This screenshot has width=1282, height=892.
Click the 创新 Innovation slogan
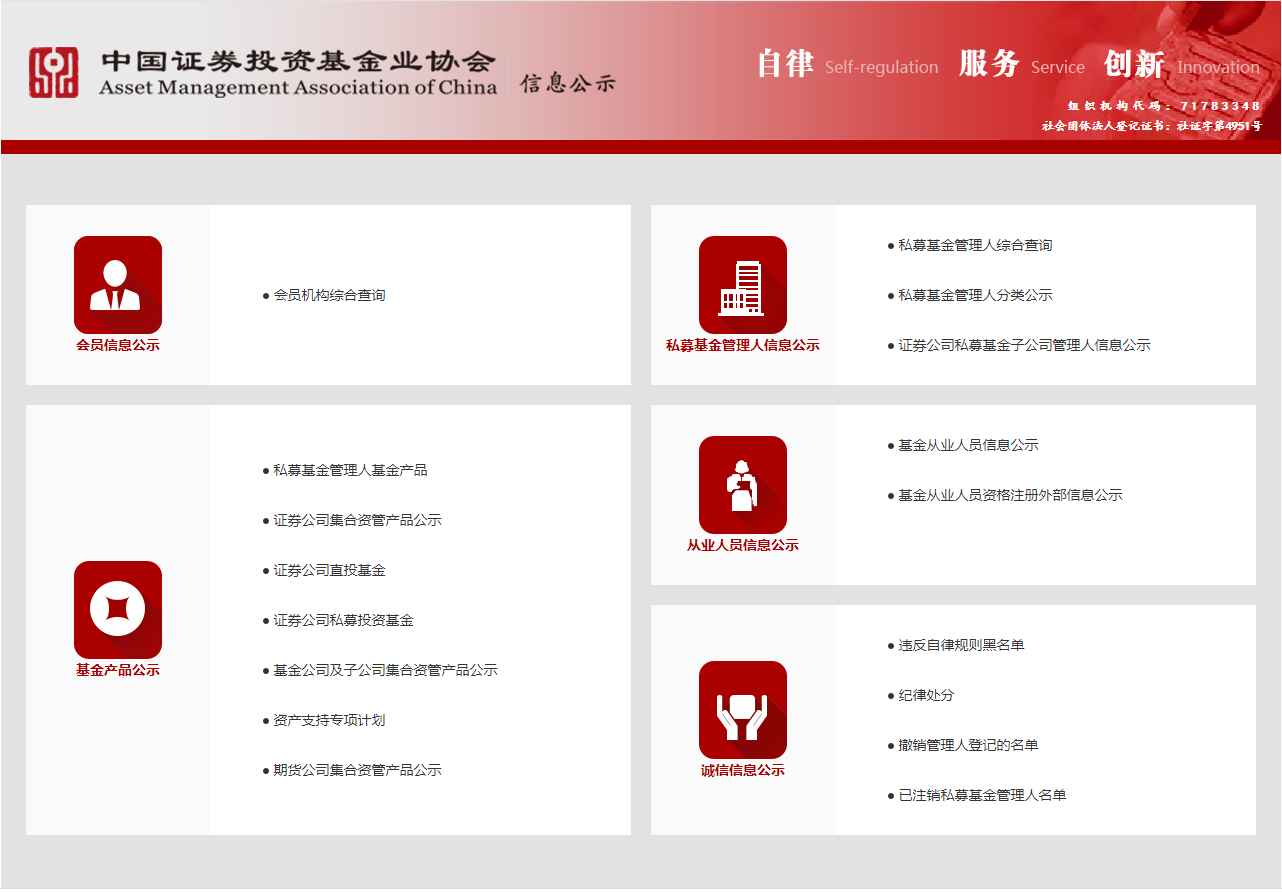[x=1182, y=65]
